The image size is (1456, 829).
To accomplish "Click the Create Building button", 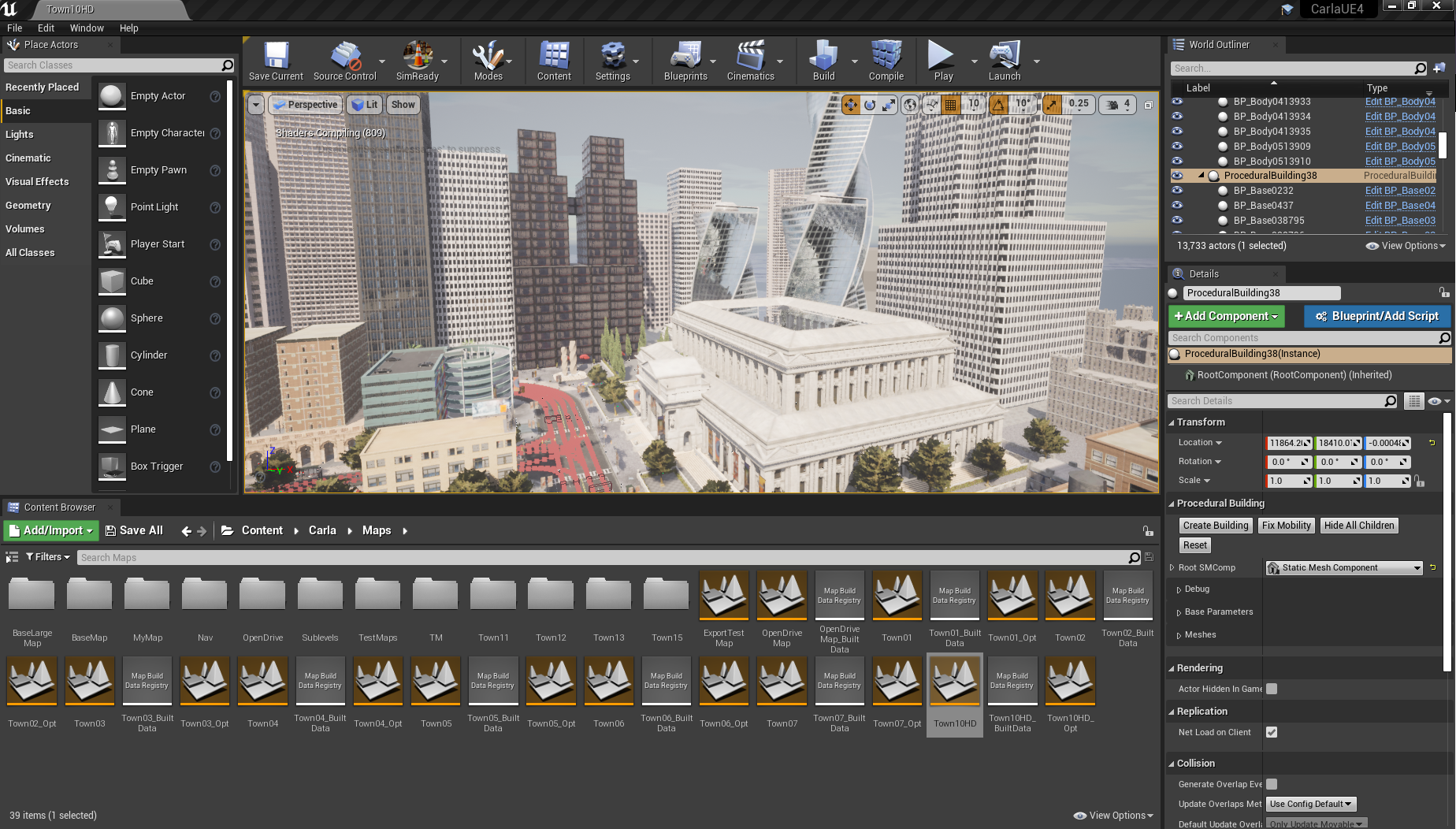I will tap(1215, 525).
